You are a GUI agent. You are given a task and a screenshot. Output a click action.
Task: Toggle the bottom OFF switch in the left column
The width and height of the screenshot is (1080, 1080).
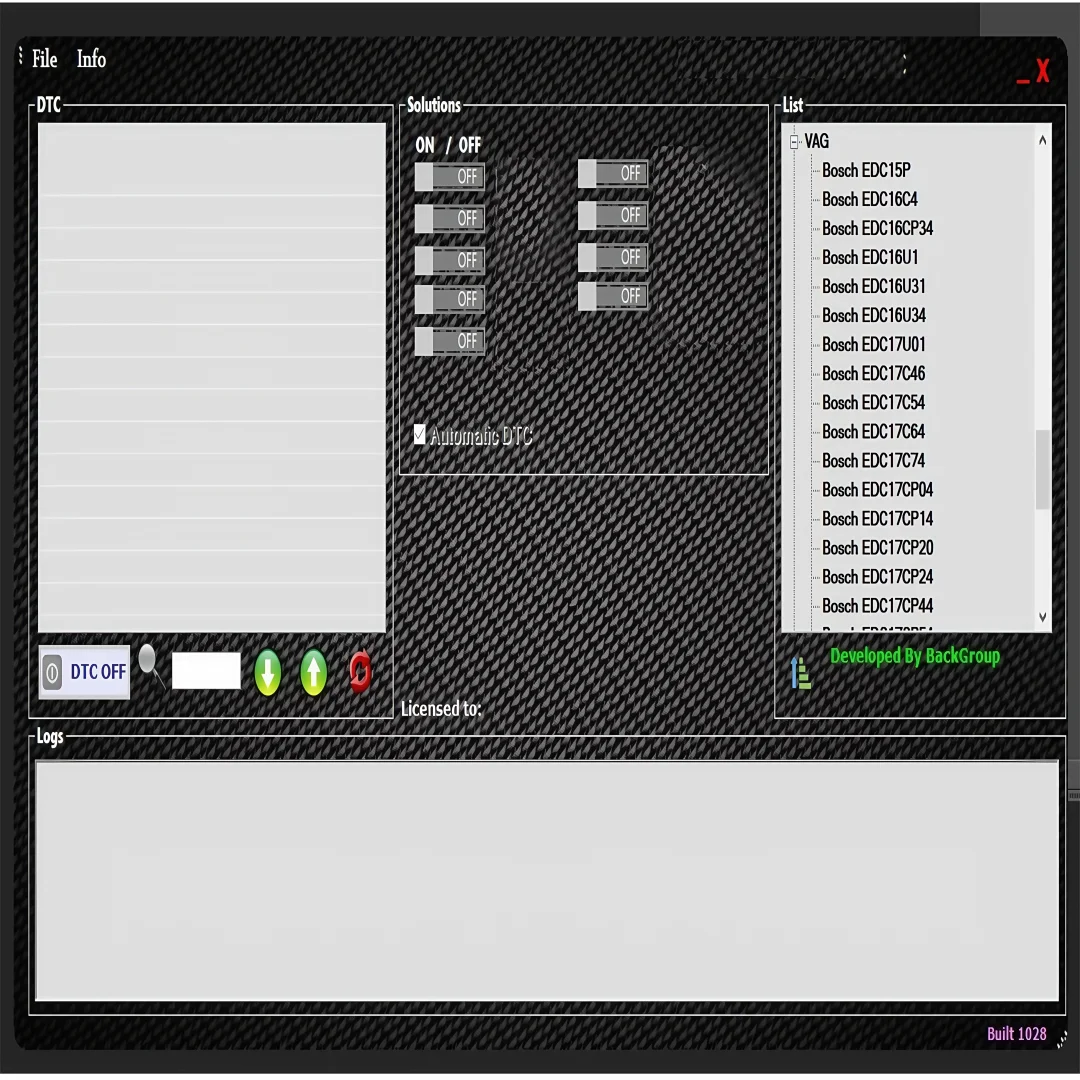pyautogui.click(x=450, y=341)
